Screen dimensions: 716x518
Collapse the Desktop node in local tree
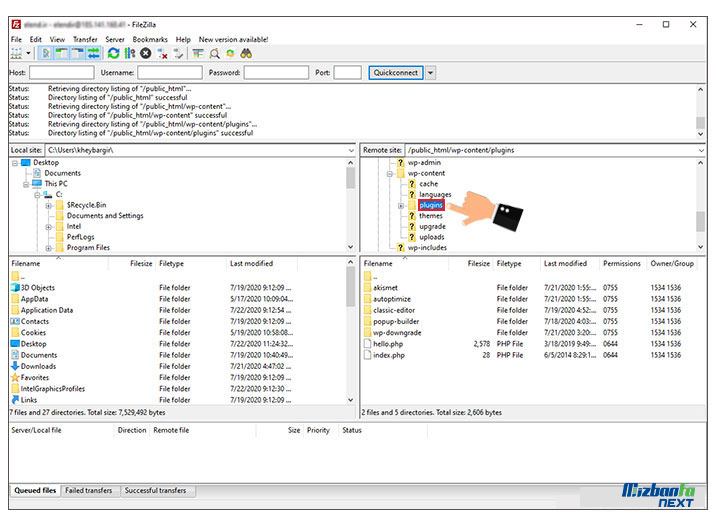coord(15,163)
